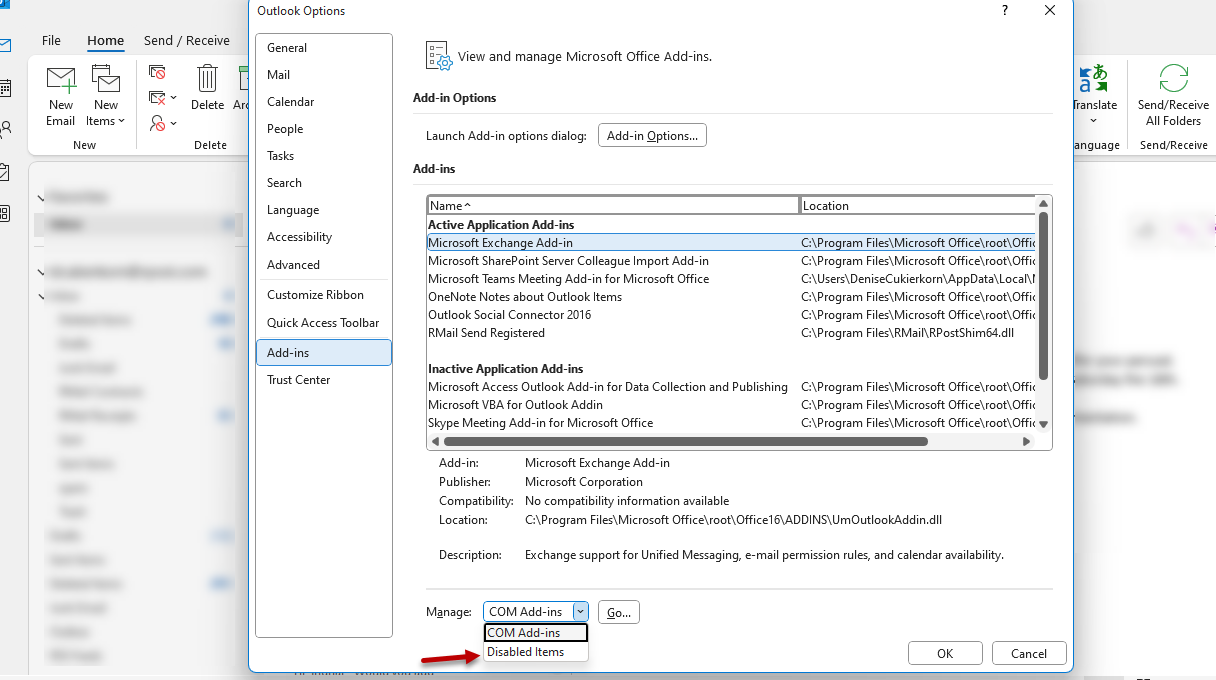Image resolution: width=1216 pixels, height=680 pixels.
Task: Click the Junk email icon
Action: click(x=158, y=123)
